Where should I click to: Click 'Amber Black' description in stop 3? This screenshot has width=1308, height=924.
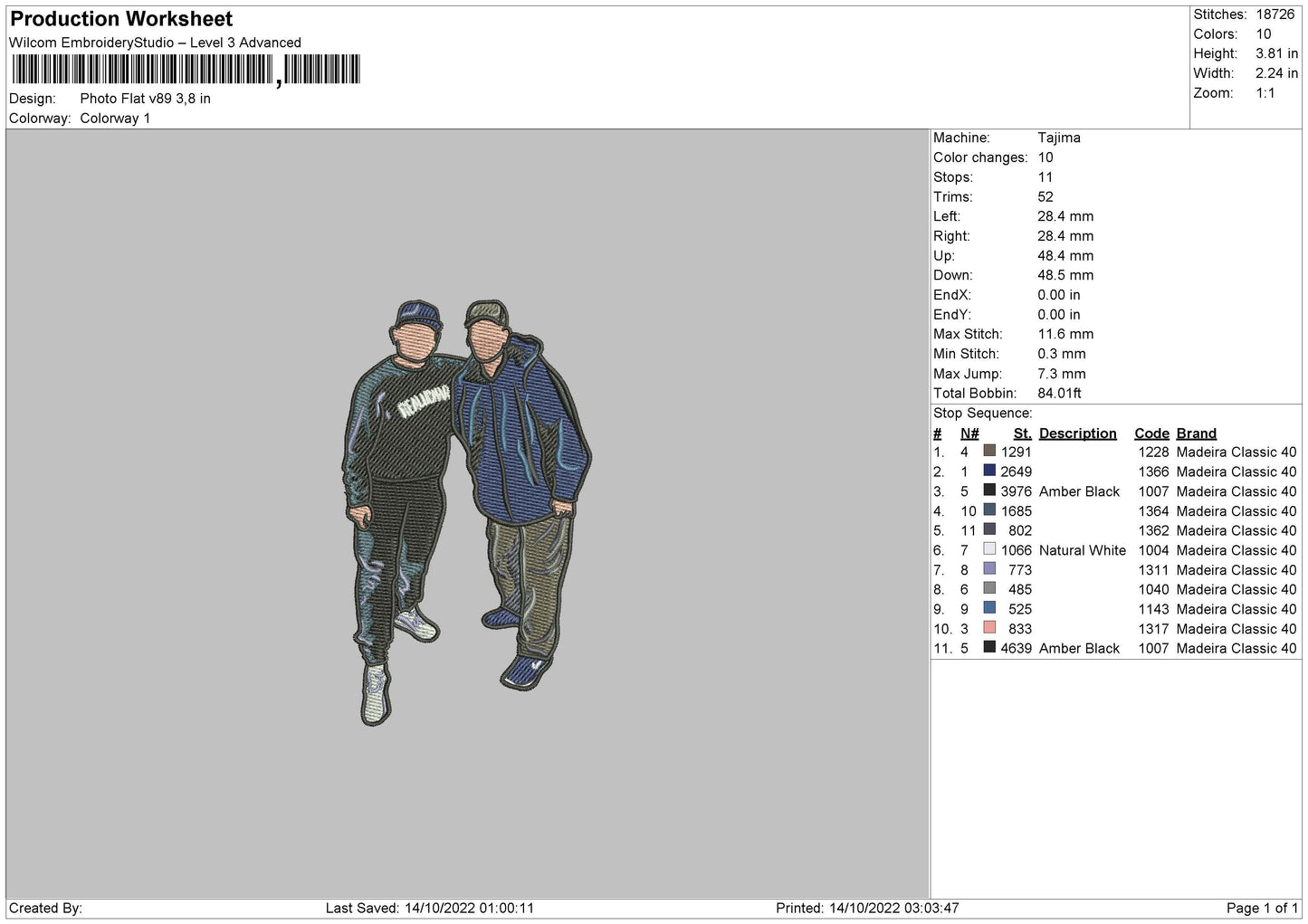tap(1079, 491)
